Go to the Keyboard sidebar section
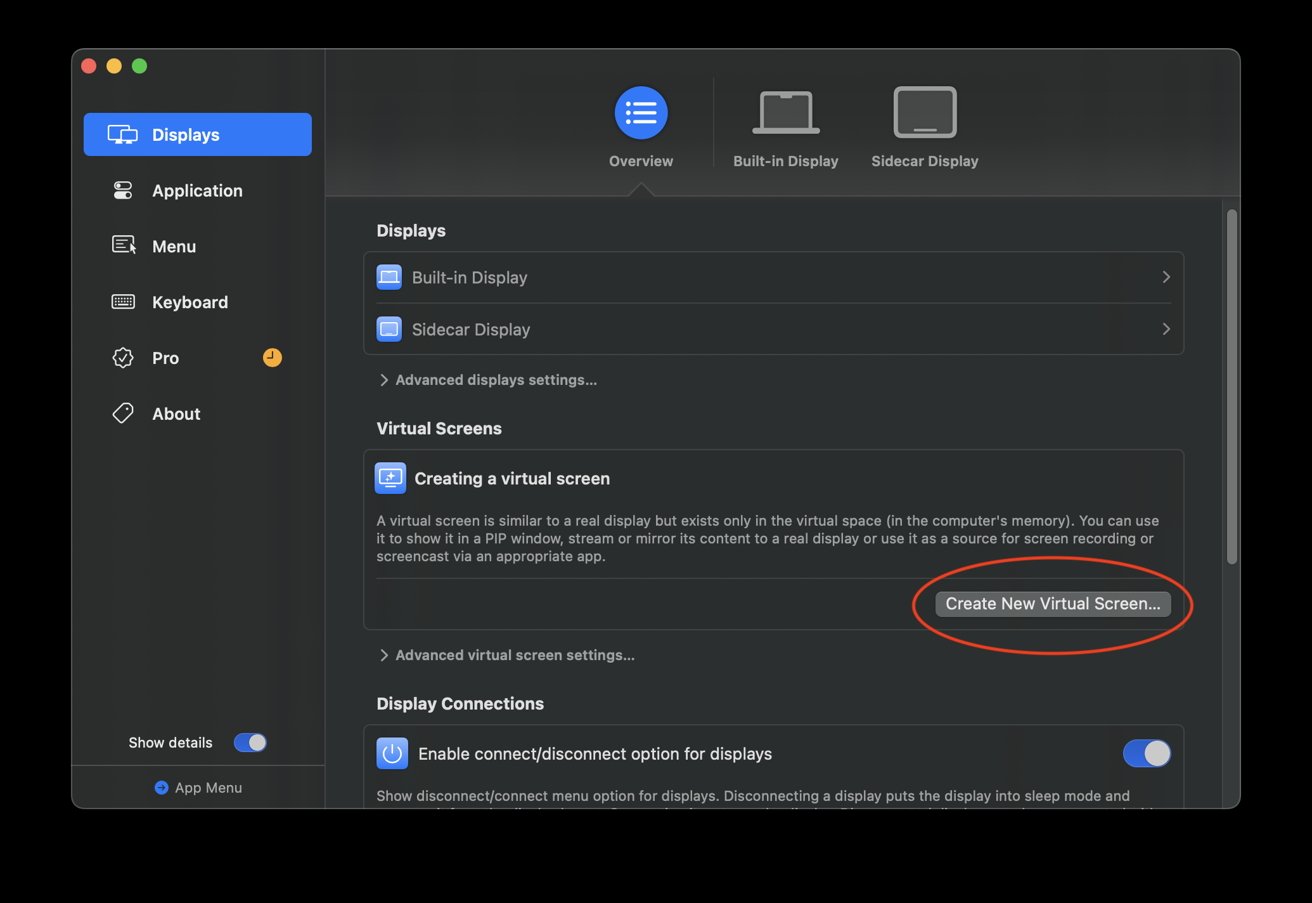The height and width of the screenshot is (903, 1312). [x=189, y=302]
